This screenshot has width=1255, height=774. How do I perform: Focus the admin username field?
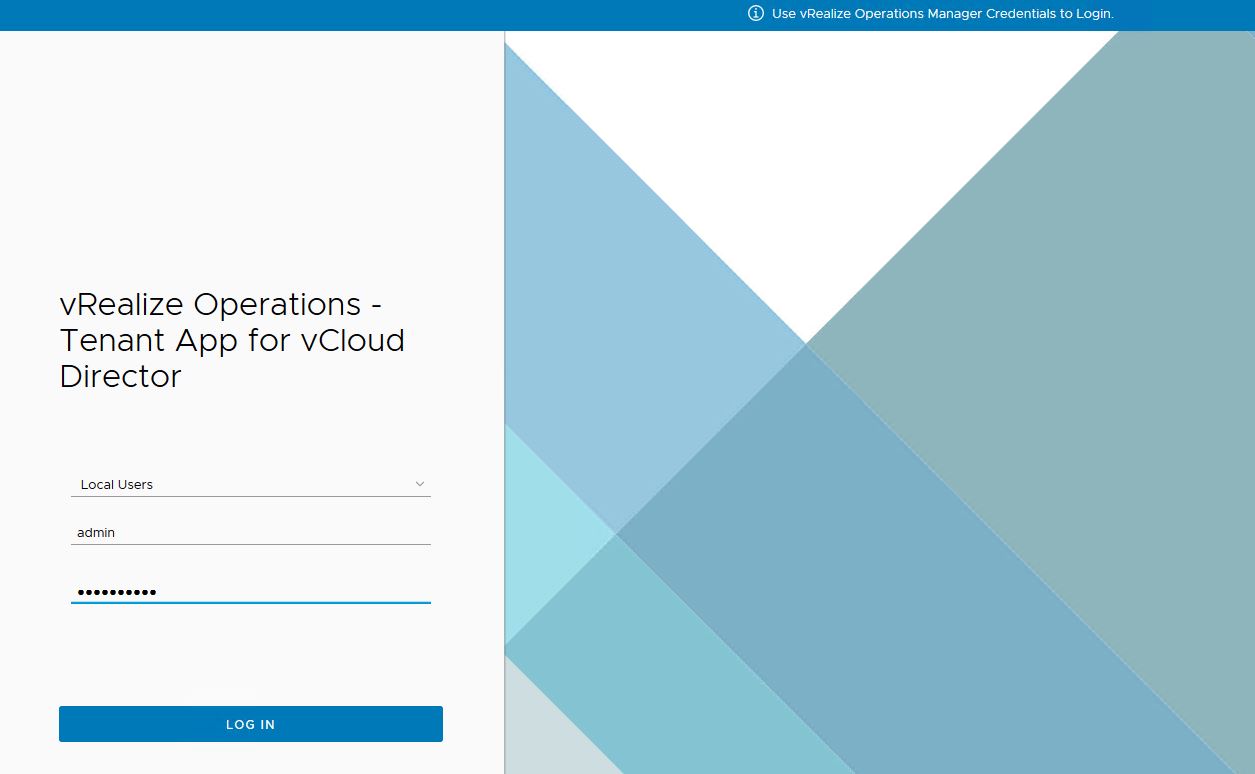point(251,533)
